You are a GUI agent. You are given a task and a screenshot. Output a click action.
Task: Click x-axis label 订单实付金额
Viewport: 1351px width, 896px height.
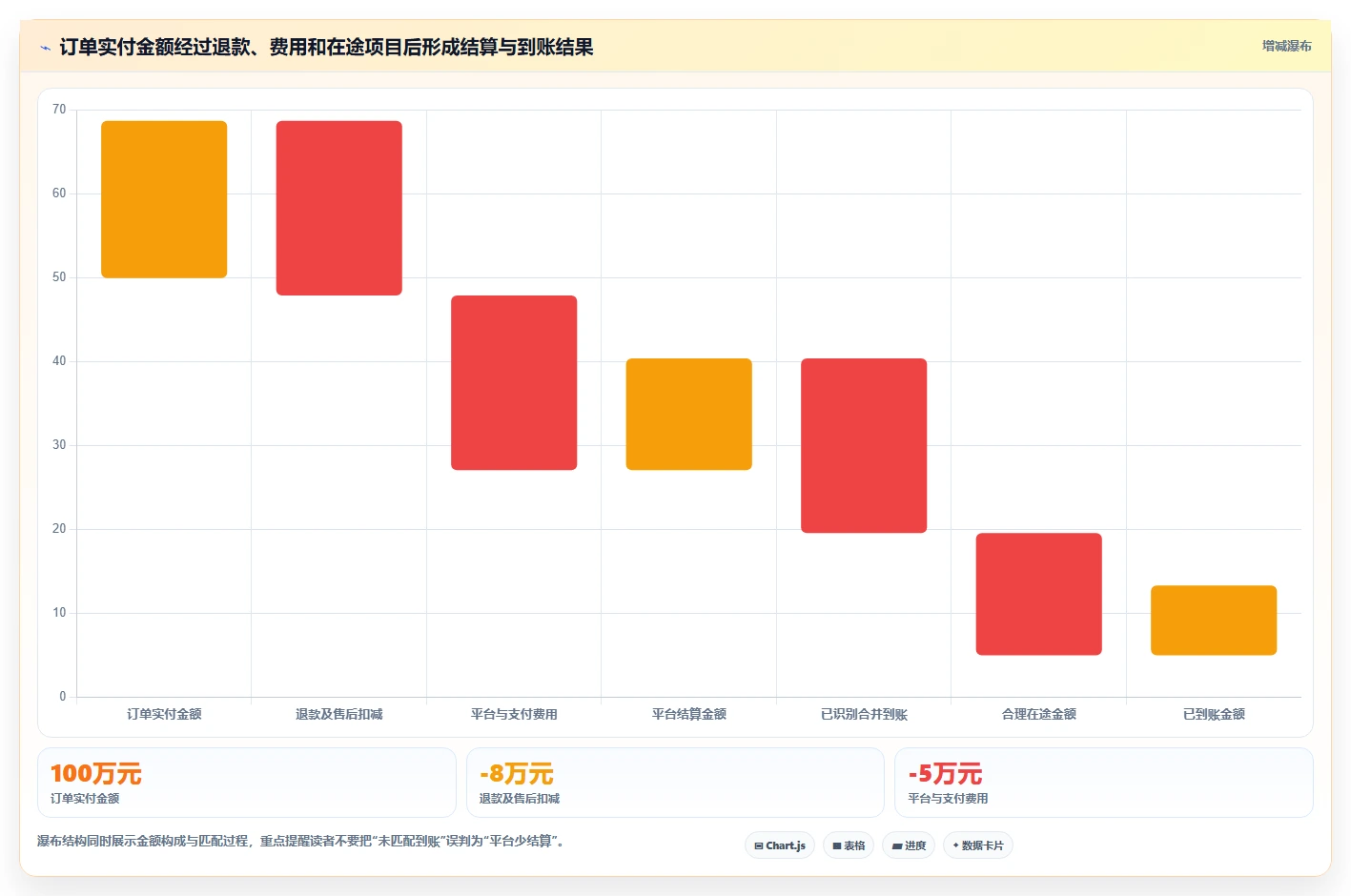[x=164, y=714]
